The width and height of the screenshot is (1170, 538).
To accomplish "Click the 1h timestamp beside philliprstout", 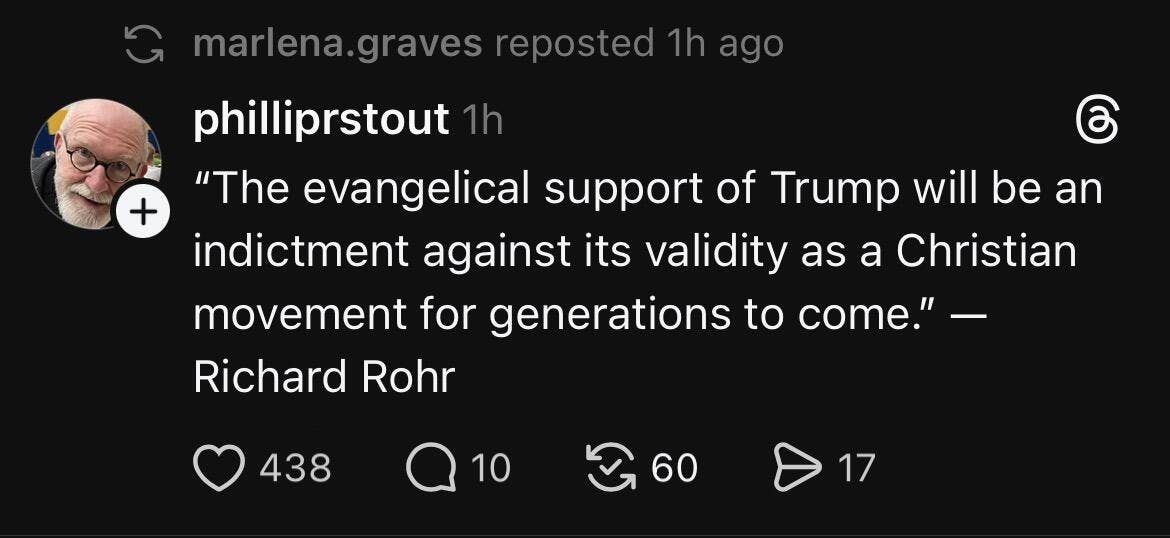I will pos(483,122).
